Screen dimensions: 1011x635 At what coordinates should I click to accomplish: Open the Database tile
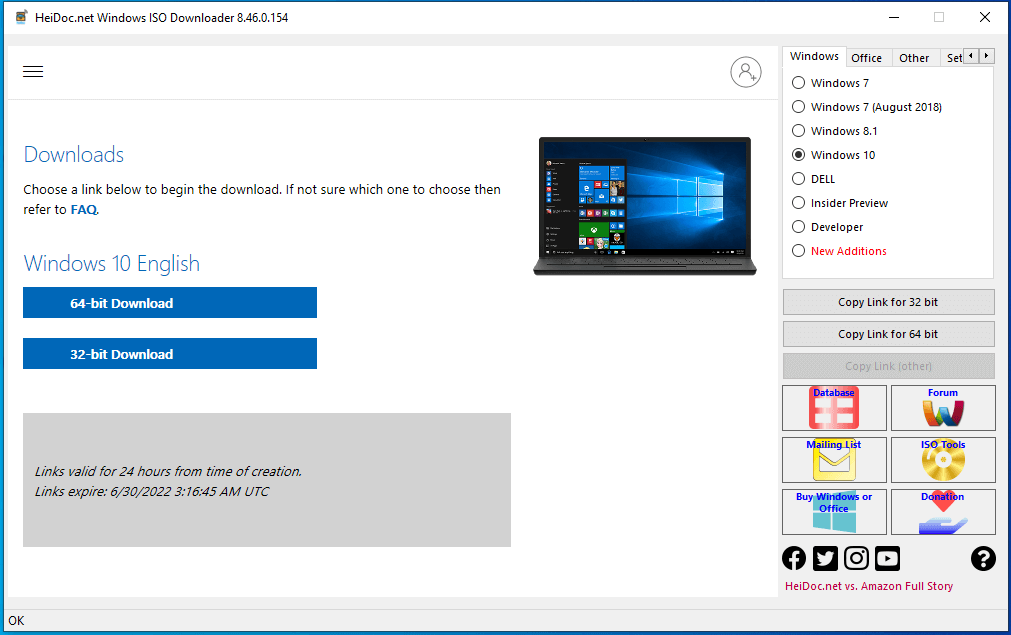click(x=834, y=408)
